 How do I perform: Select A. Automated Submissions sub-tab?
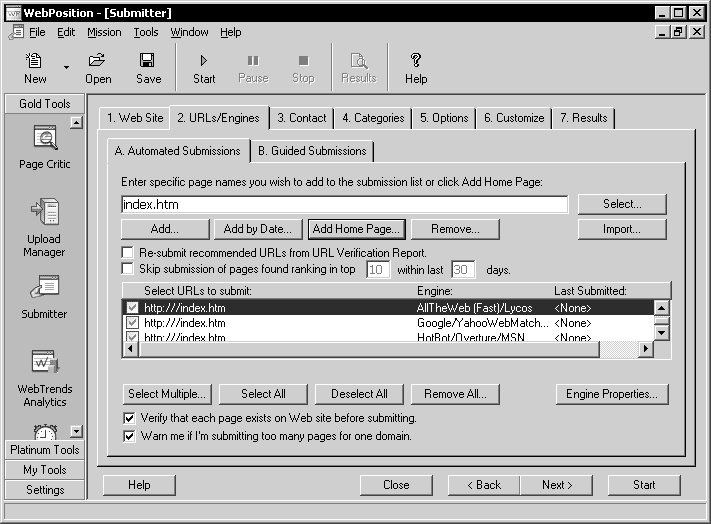tap(178, 151)
